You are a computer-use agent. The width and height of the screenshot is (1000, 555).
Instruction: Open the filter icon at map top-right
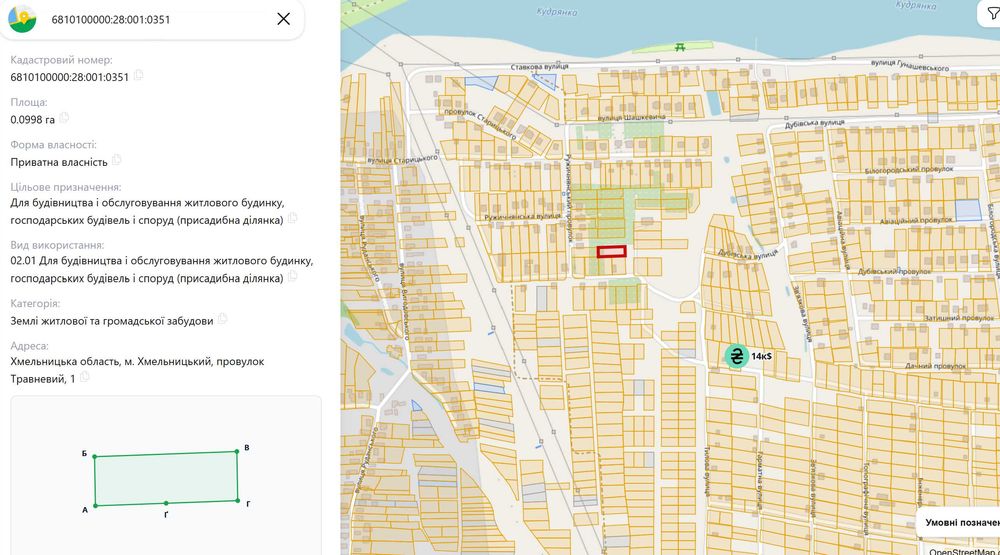992,14
